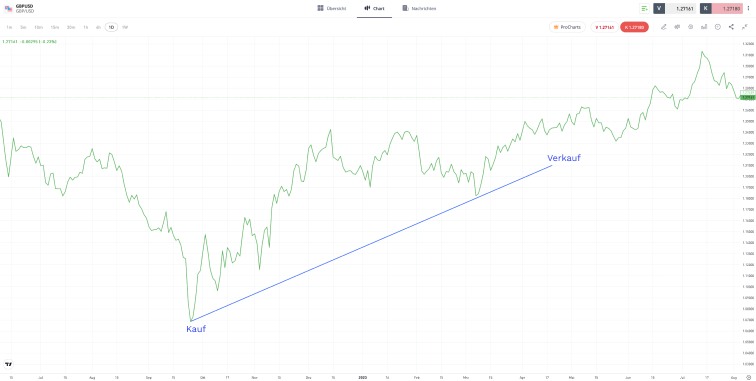
Task: Select the 5m timeframe
Action: (x=23, y=27)
